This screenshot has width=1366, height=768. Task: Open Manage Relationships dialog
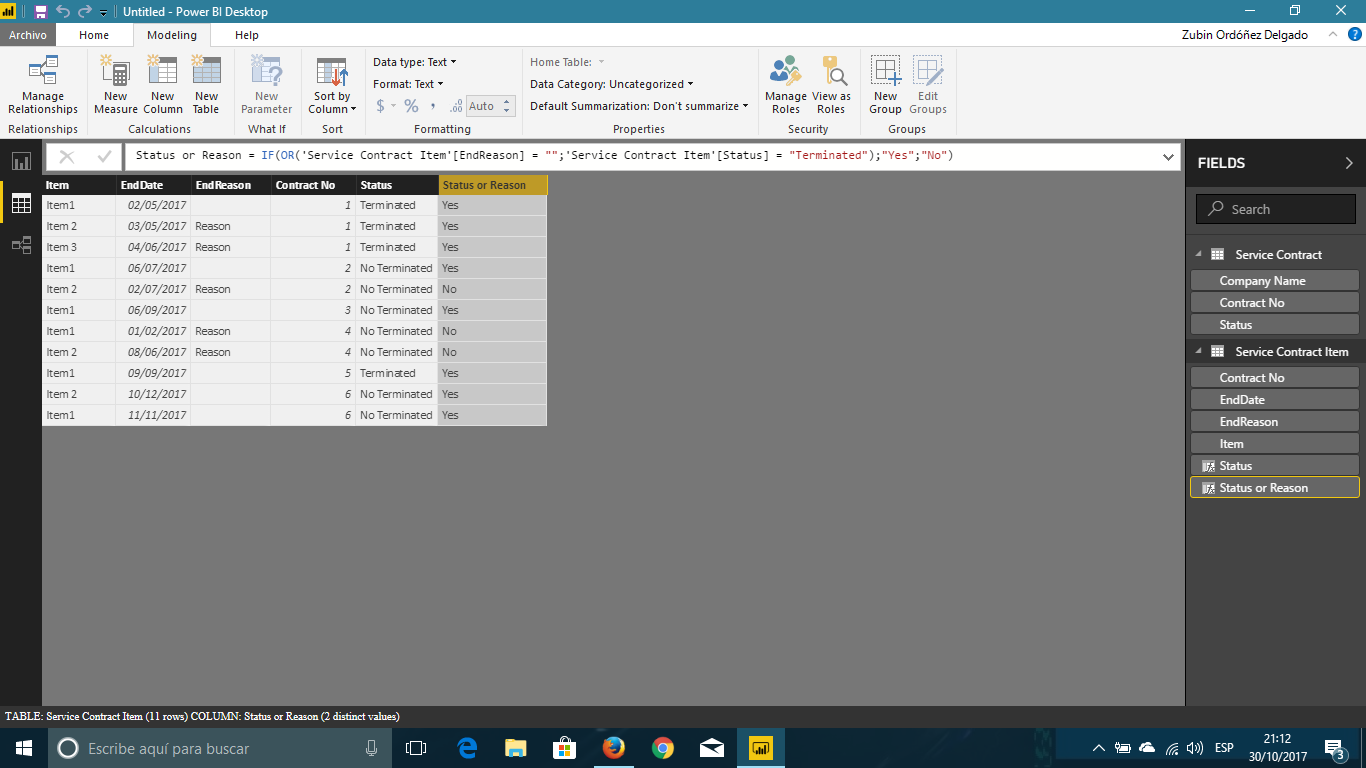tap(43, 86)
